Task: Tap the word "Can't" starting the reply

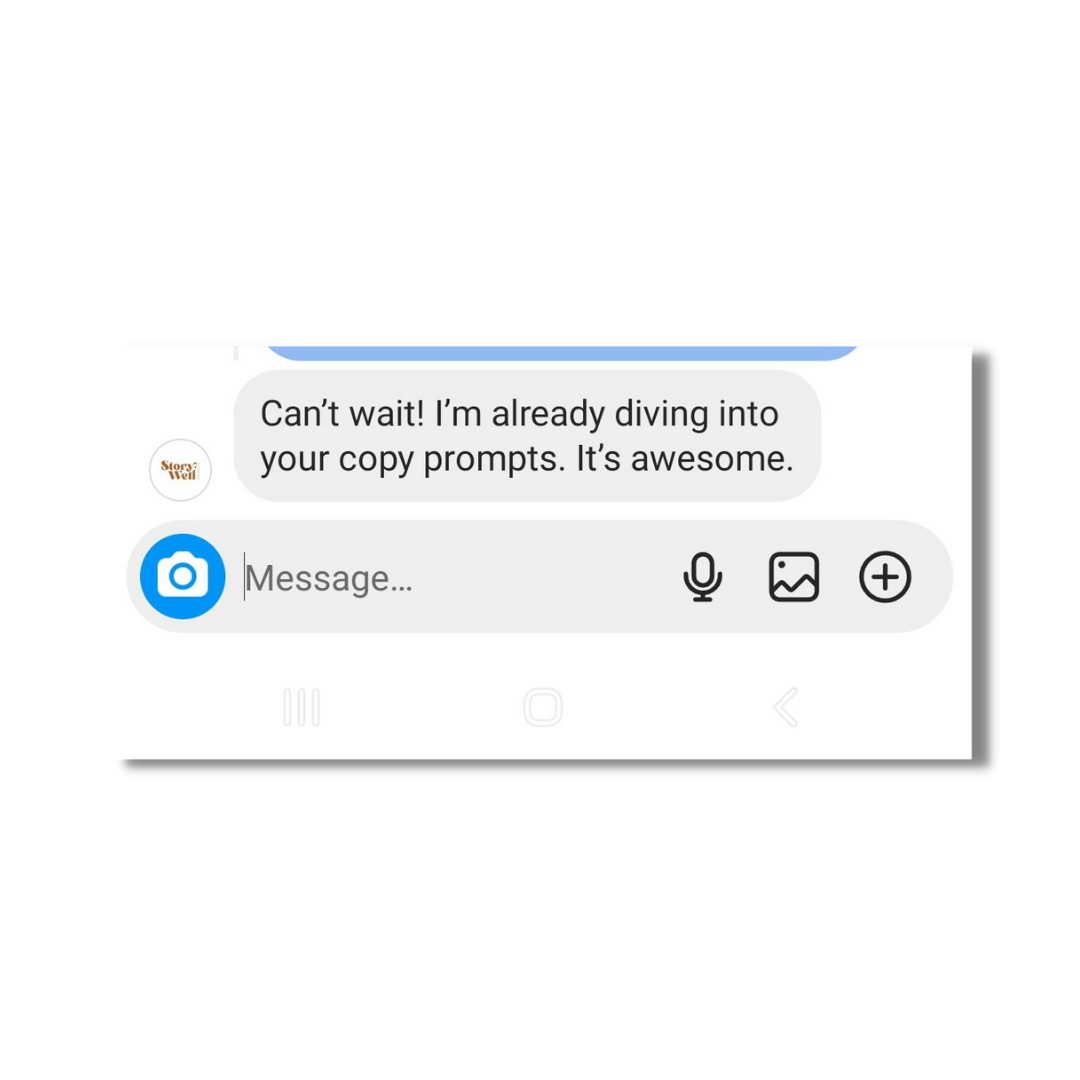Action: pyautogui.click(x=300, y=415)
